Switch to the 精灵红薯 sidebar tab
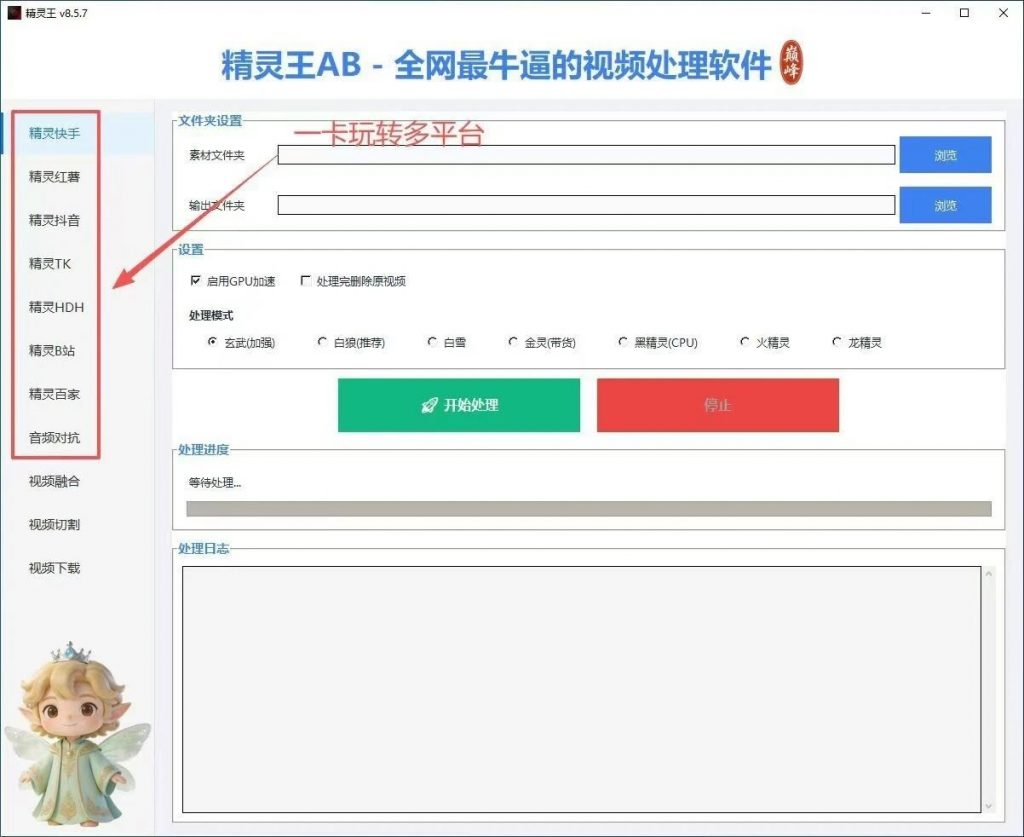Screen dimensions: 1024x837 tap(54, 177)
